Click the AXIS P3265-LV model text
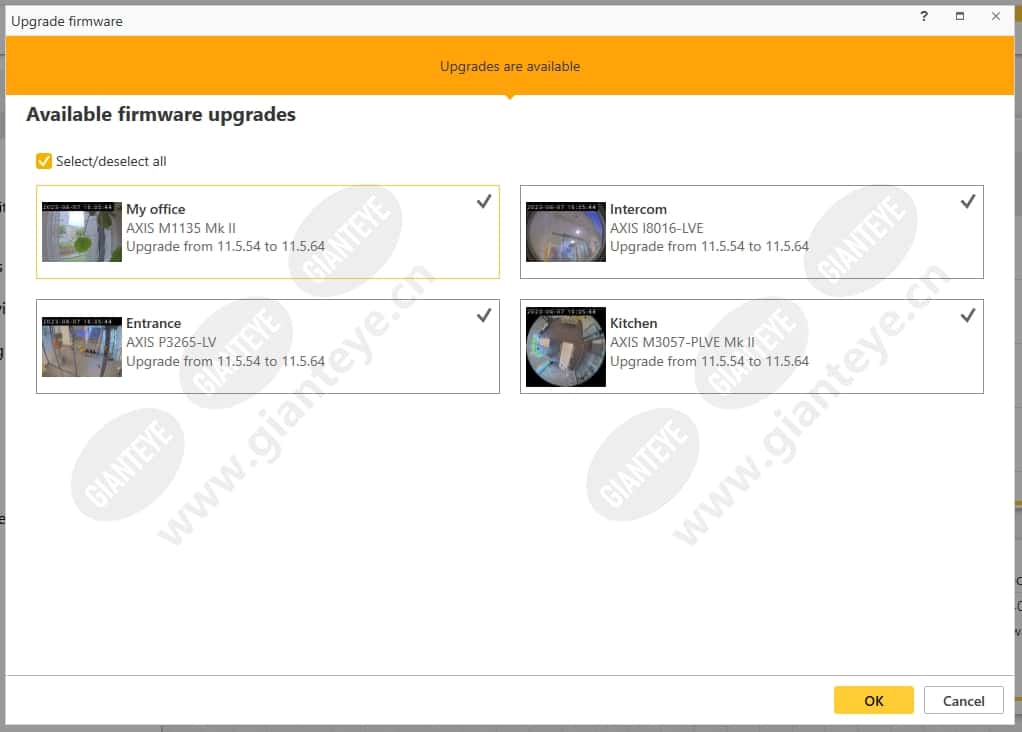 [x=171, y=342]
